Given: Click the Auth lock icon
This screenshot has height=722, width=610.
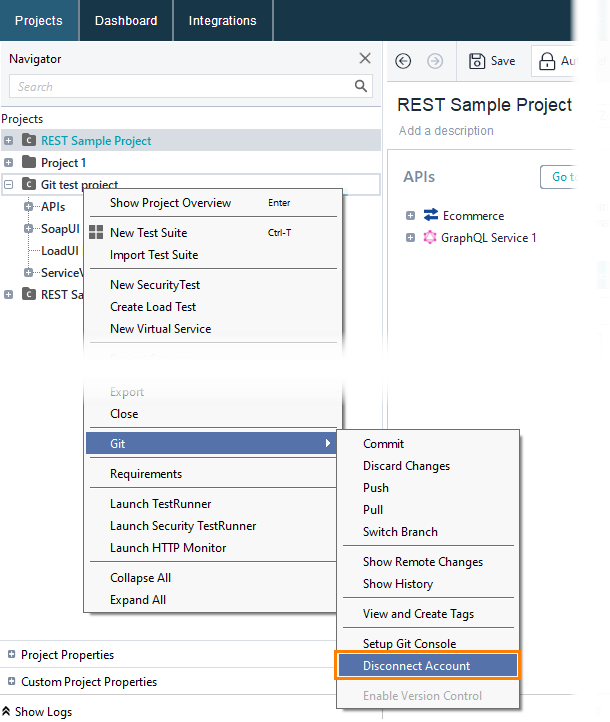Looking at the screenshot, I should point(547,61).
